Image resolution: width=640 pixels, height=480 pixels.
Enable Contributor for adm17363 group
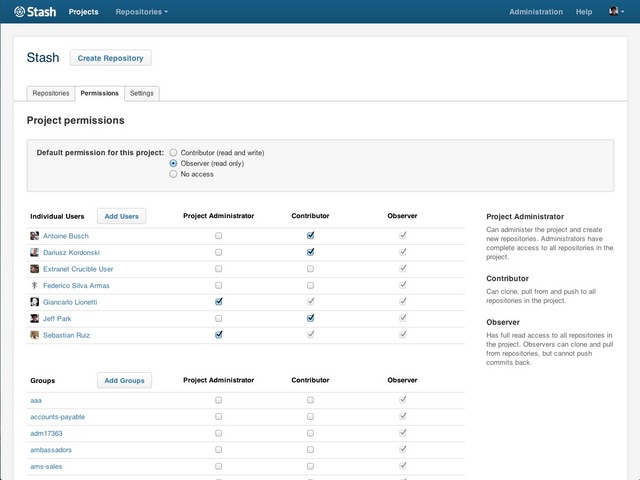pos(311,433)
